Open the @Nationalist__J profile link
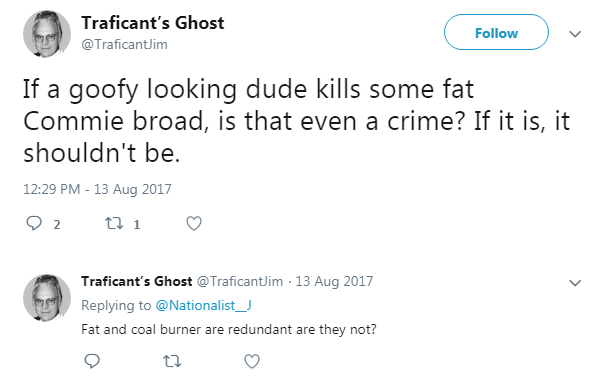 tap(203, 305)
